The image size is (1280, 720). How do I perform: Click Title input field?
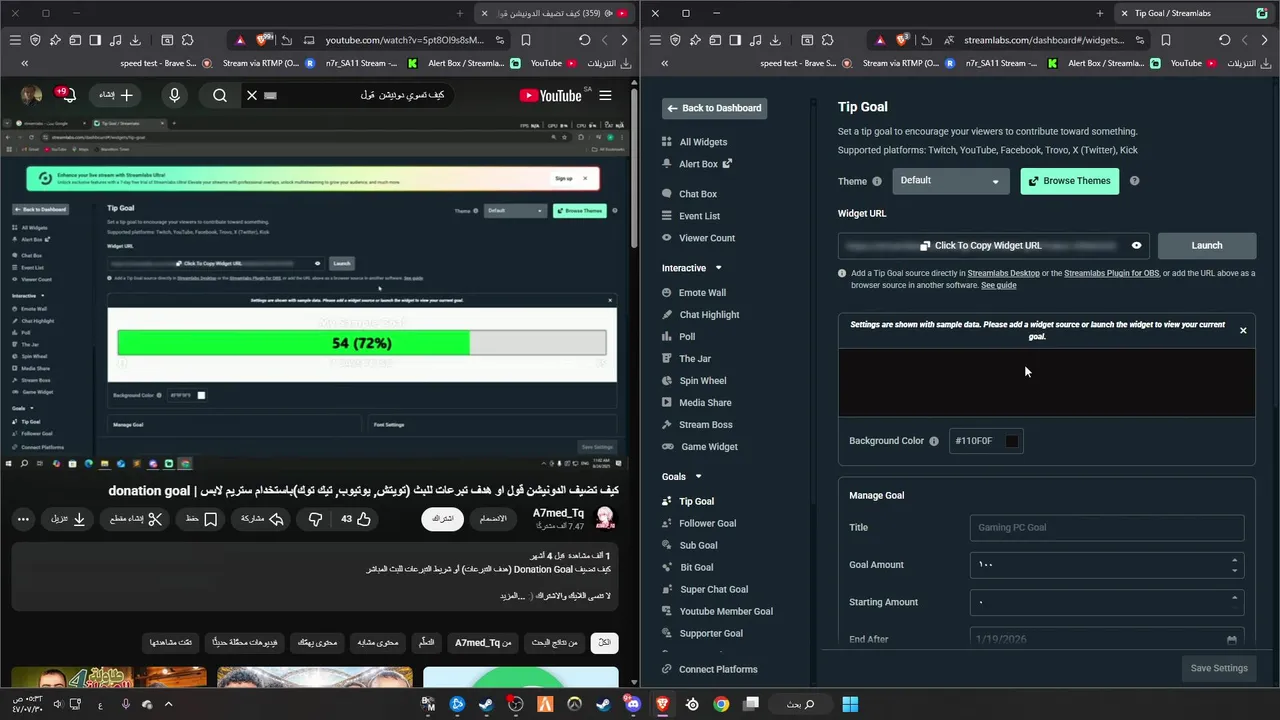click(1107, 527)
